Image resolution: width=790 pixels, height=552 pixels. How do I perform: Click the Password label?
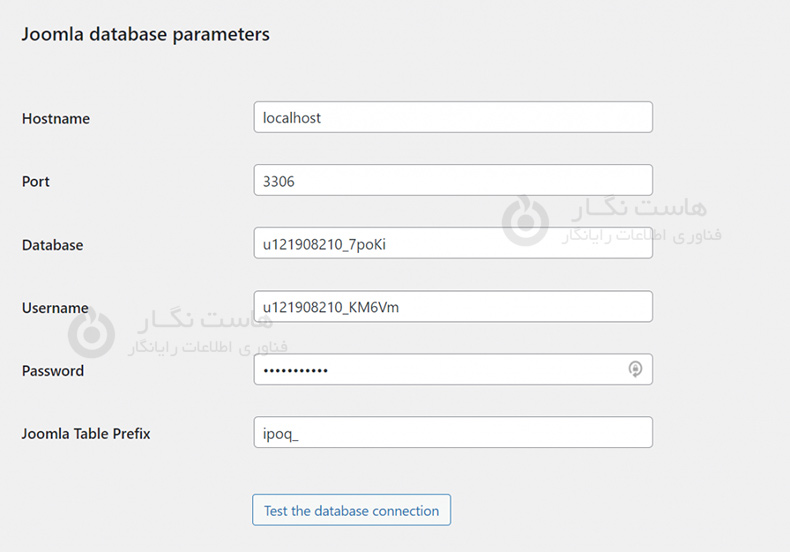point(53,370)
